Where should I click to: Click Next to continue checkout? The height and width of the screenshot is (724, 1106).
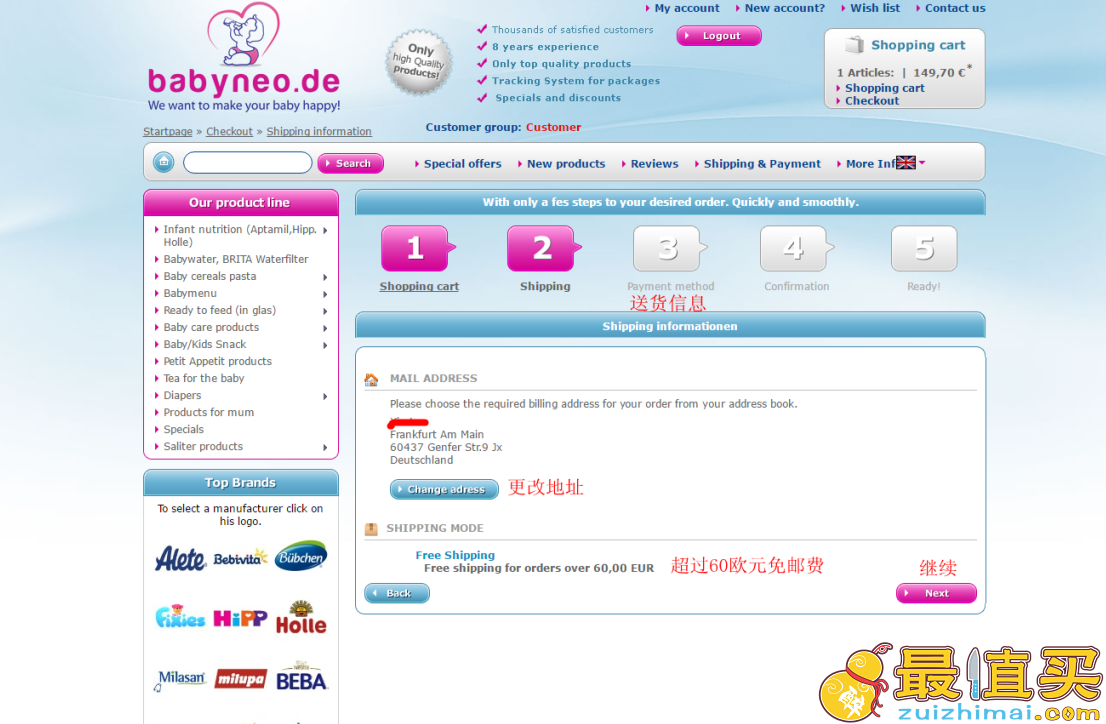[x=936, y=593]
